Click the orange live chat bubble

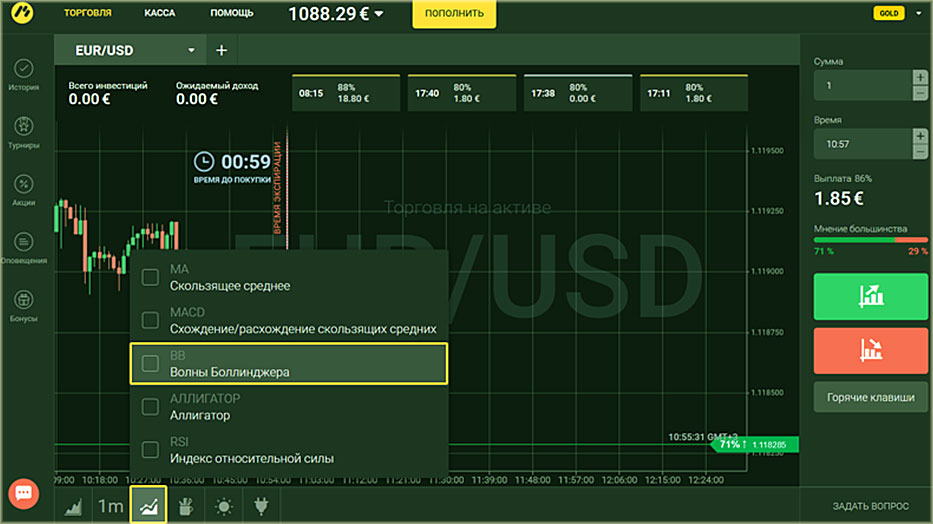[24, 493]
